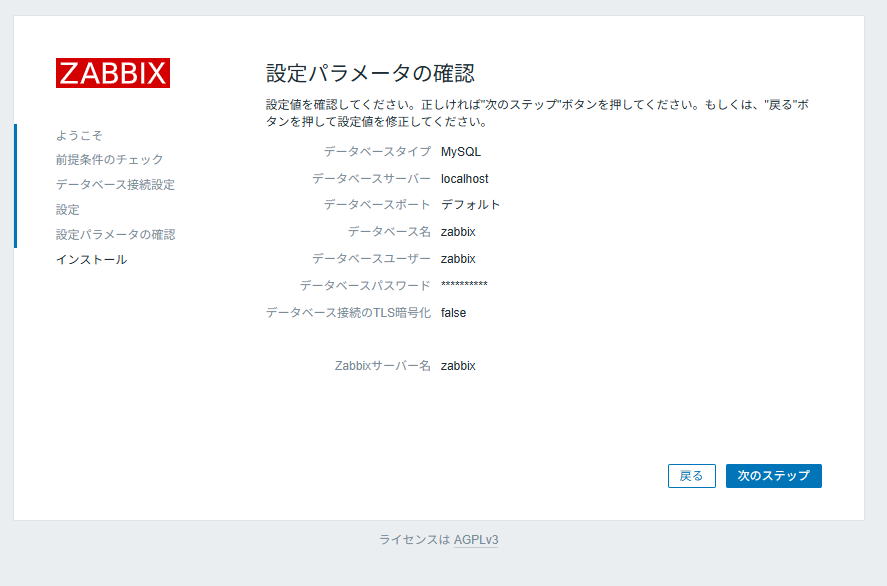The image size is (887, 586).
Task: Select the 設定パラメータの確認 sidebar step
Action: [115, 234]
